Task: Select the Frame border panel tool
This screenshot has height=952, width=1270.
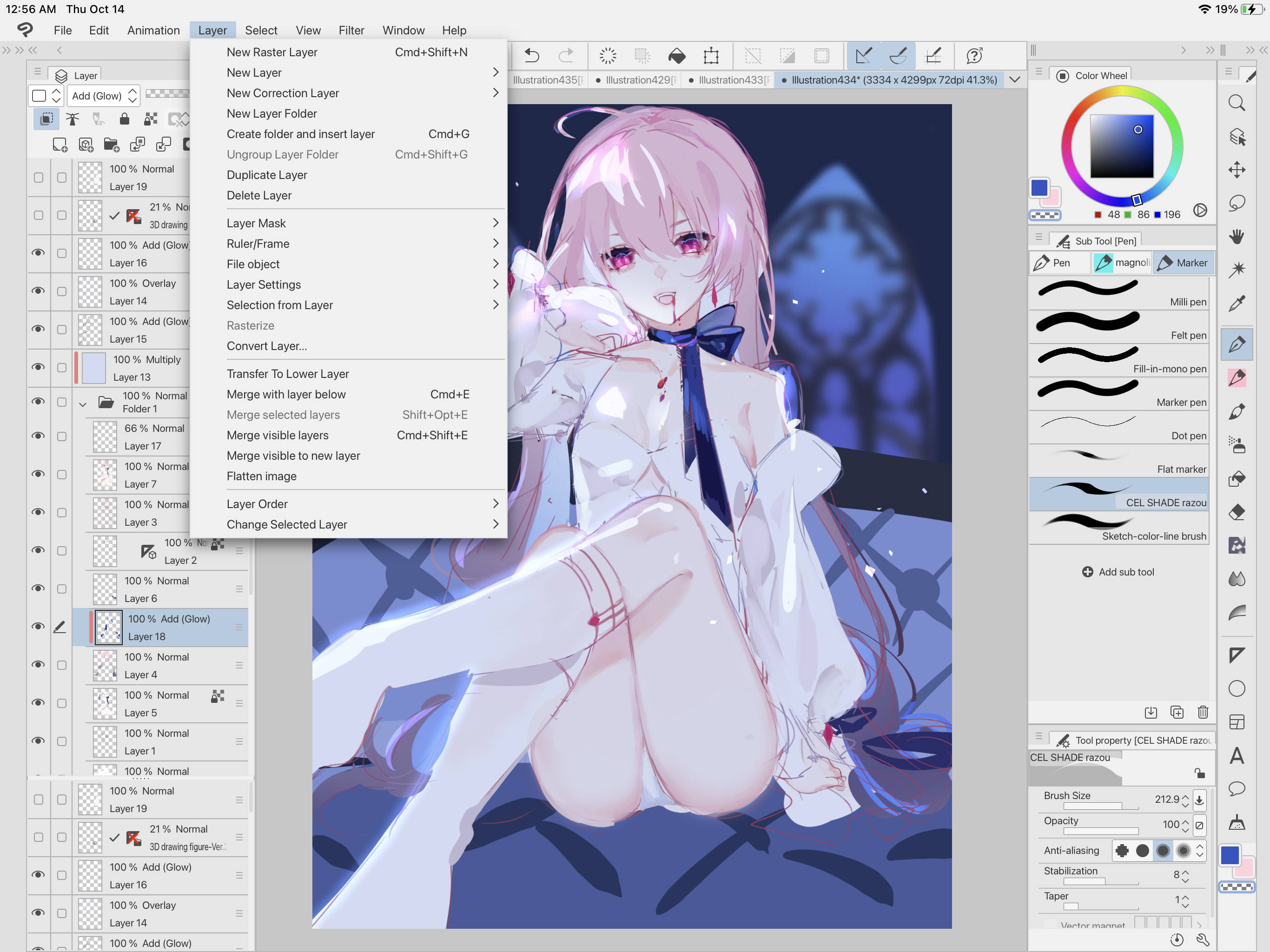Action: [1236, 722]
